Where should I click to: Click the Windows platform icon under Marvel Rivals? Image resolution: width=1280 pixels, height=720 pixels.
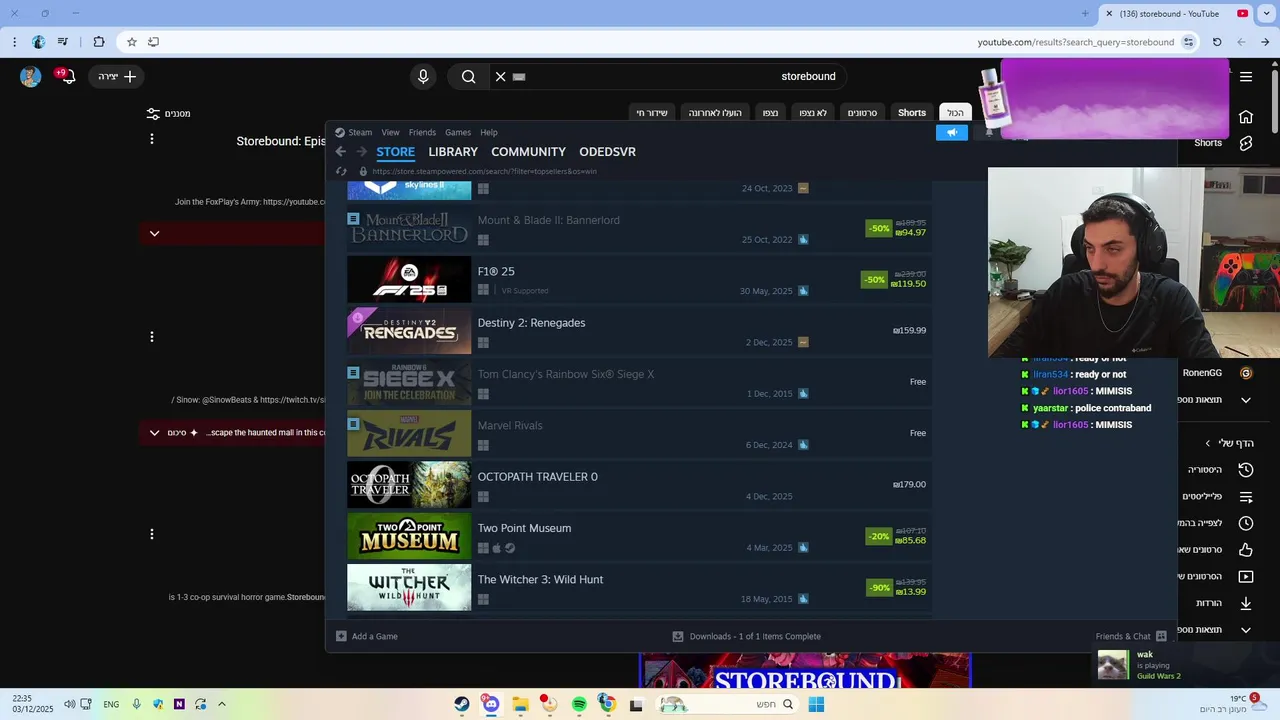483,445
